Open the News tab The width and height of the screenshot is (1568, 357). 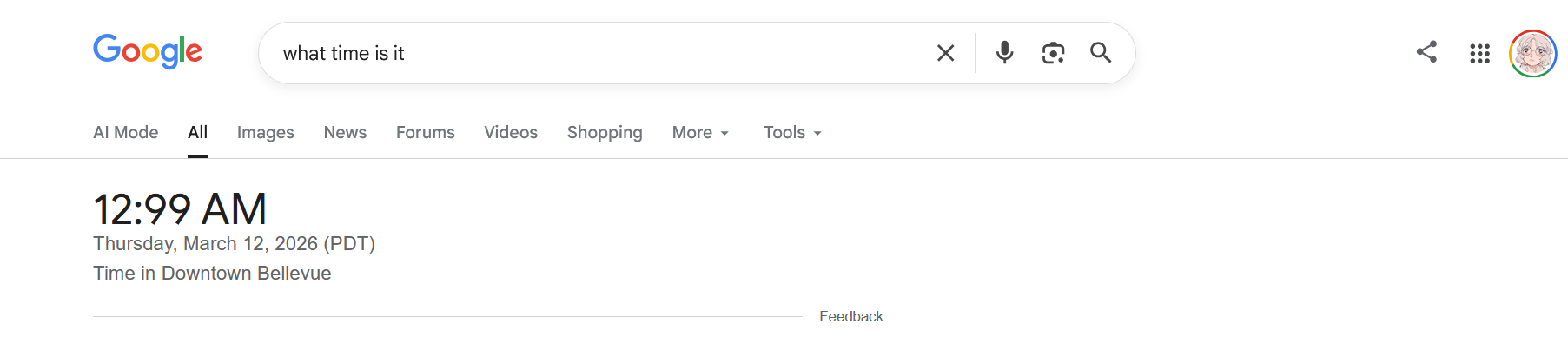(x=345, y=132)
